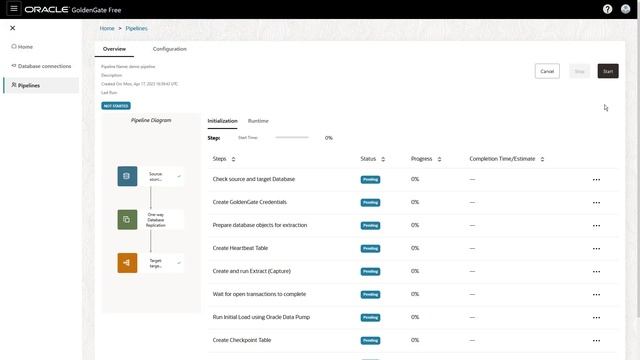This screenshot has width=640, height=360.
Task: Click the Home breadcrumb link
Action: (x=107, y=29)
